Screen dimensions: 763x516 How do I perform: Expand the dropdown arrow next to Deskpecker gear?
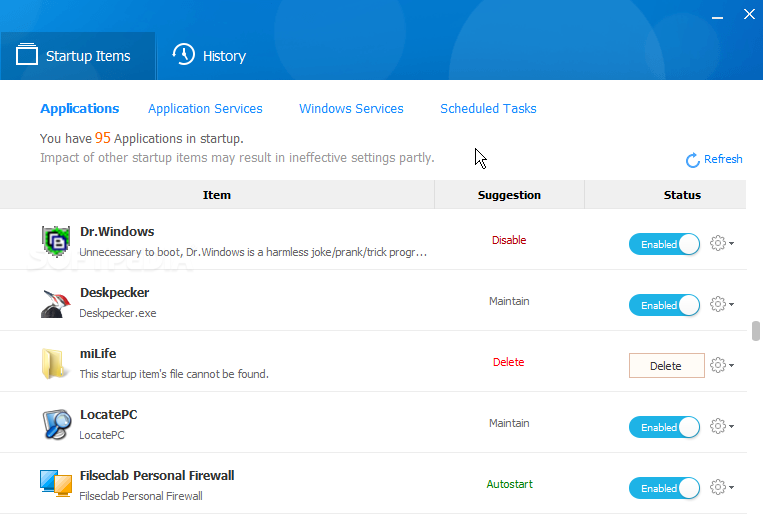pos(731,305)
